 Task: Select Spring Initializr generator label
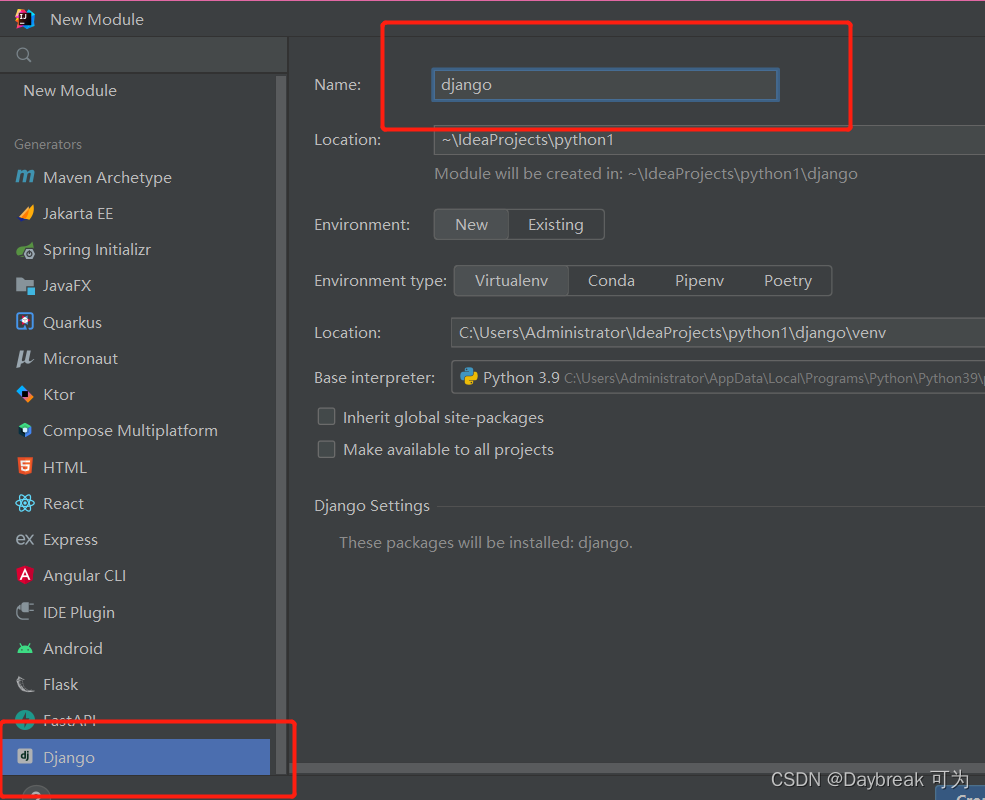click(x=97, y=250)
